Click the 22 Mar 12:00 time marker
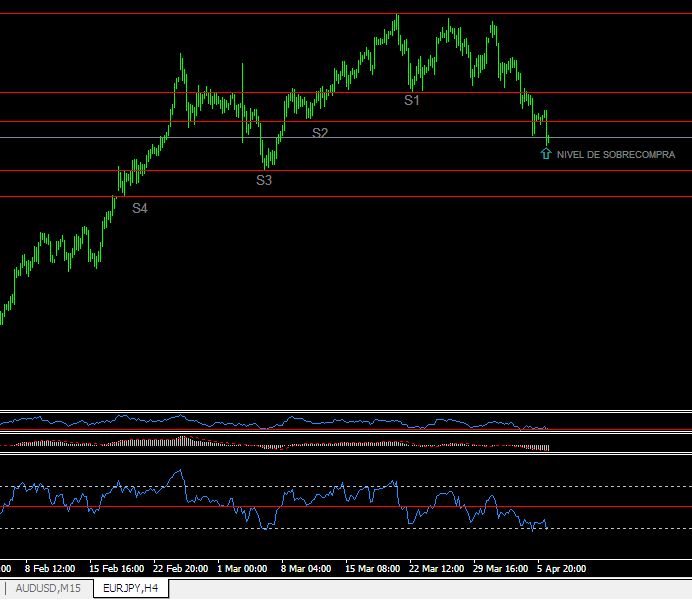Viewport: 692px width, 600px height. (x=436, y=569)
